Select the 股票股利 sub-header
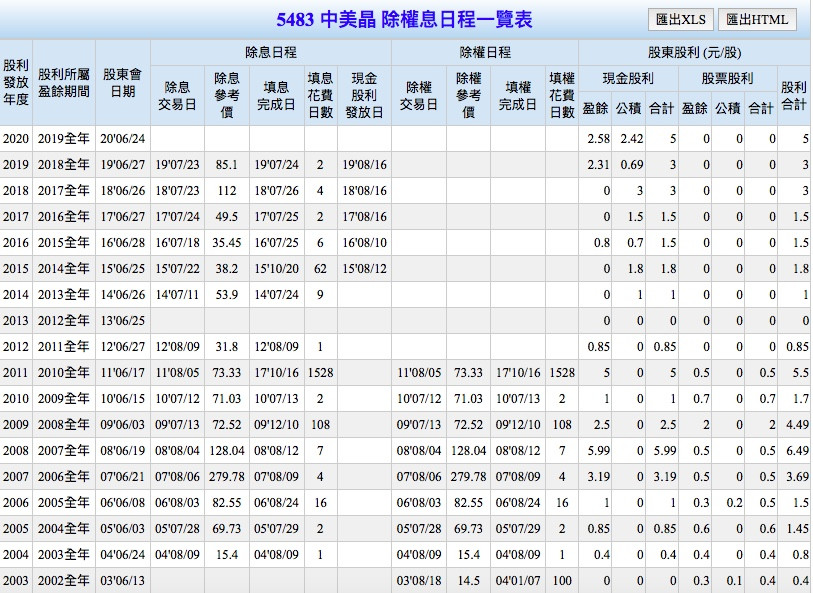Viewport: 813px width, 593px height. (727, 78)
